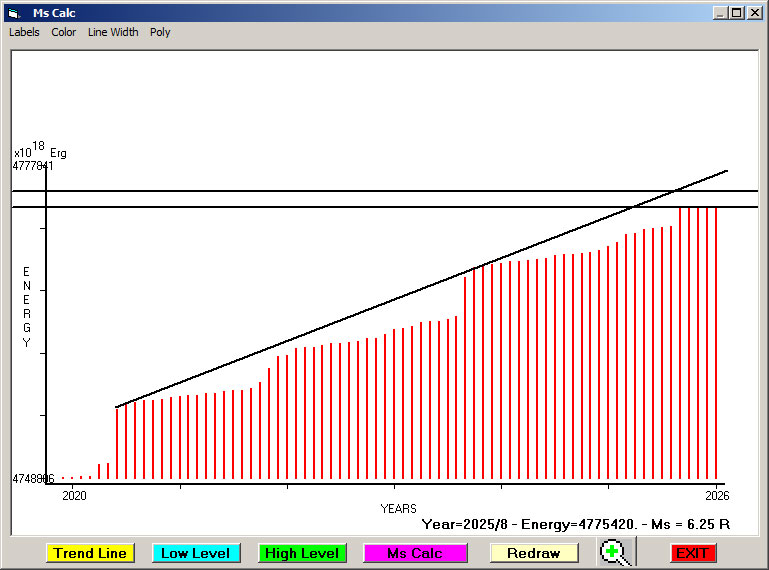
Task: Open the Labels menu
Action: (24, 32)
